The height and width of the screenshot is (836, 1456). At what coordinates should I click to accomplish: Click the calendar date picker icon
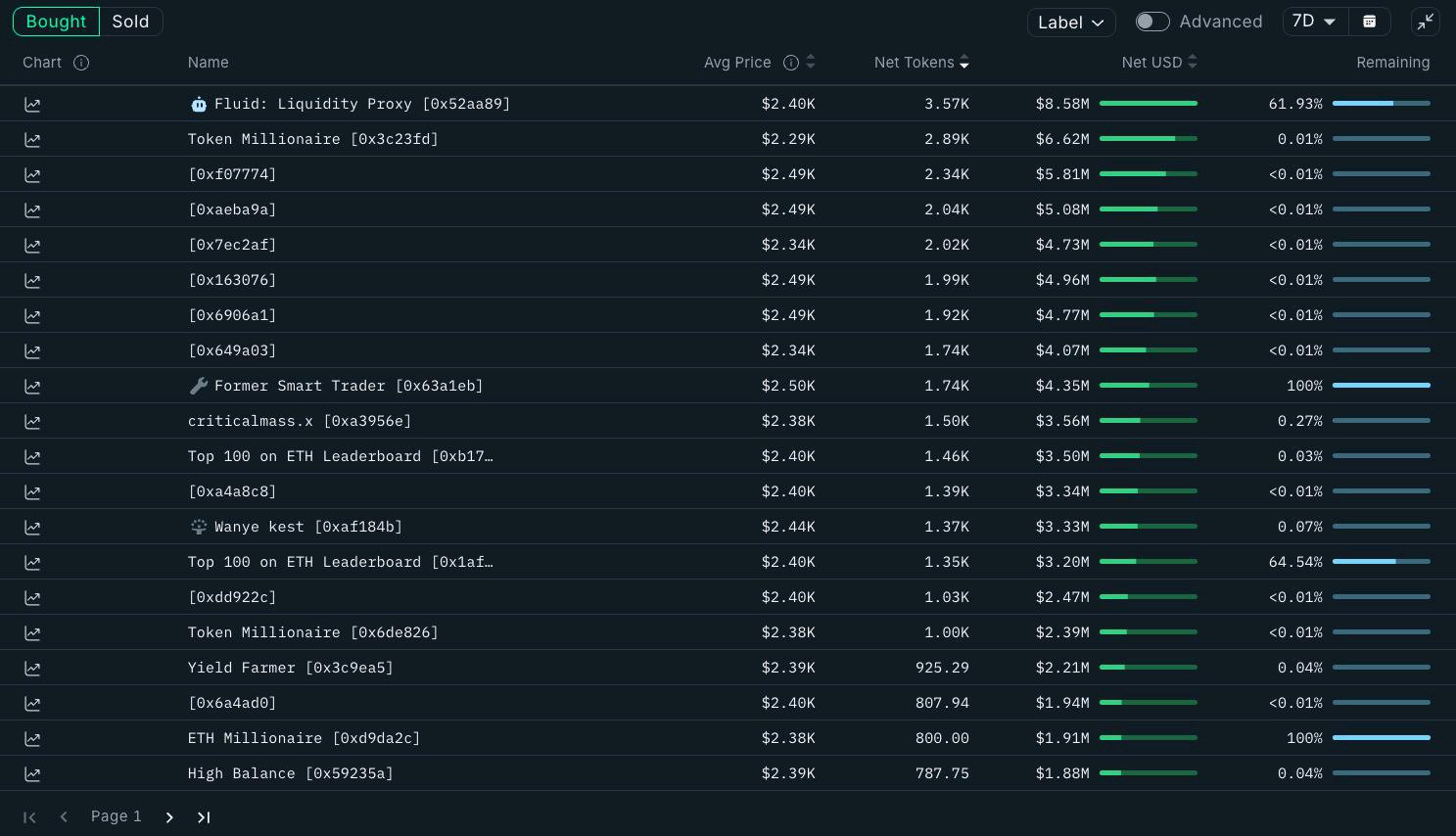pyautogui.click(x=1370, y=22)
